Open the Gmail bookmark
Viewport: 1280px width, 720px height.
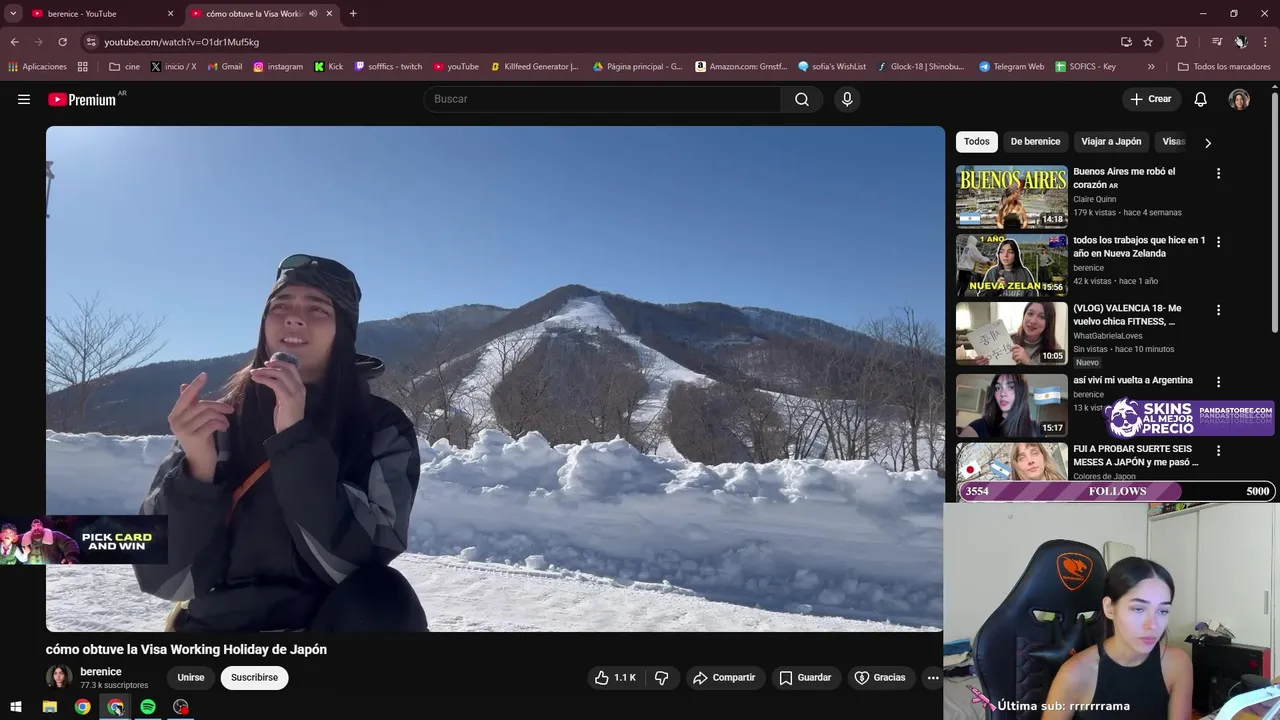[225, 67]
